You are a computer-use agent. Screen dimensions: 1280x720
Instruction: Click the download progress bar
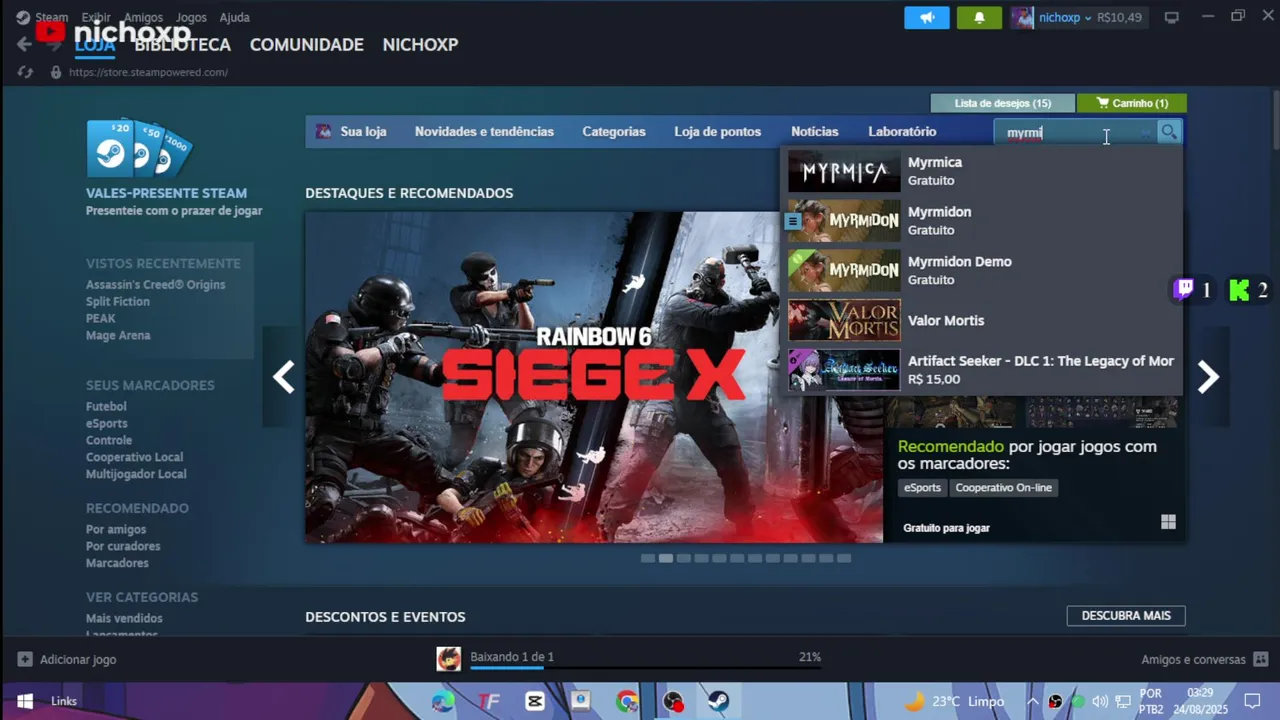pyautogui.click(x=646, y=667)
